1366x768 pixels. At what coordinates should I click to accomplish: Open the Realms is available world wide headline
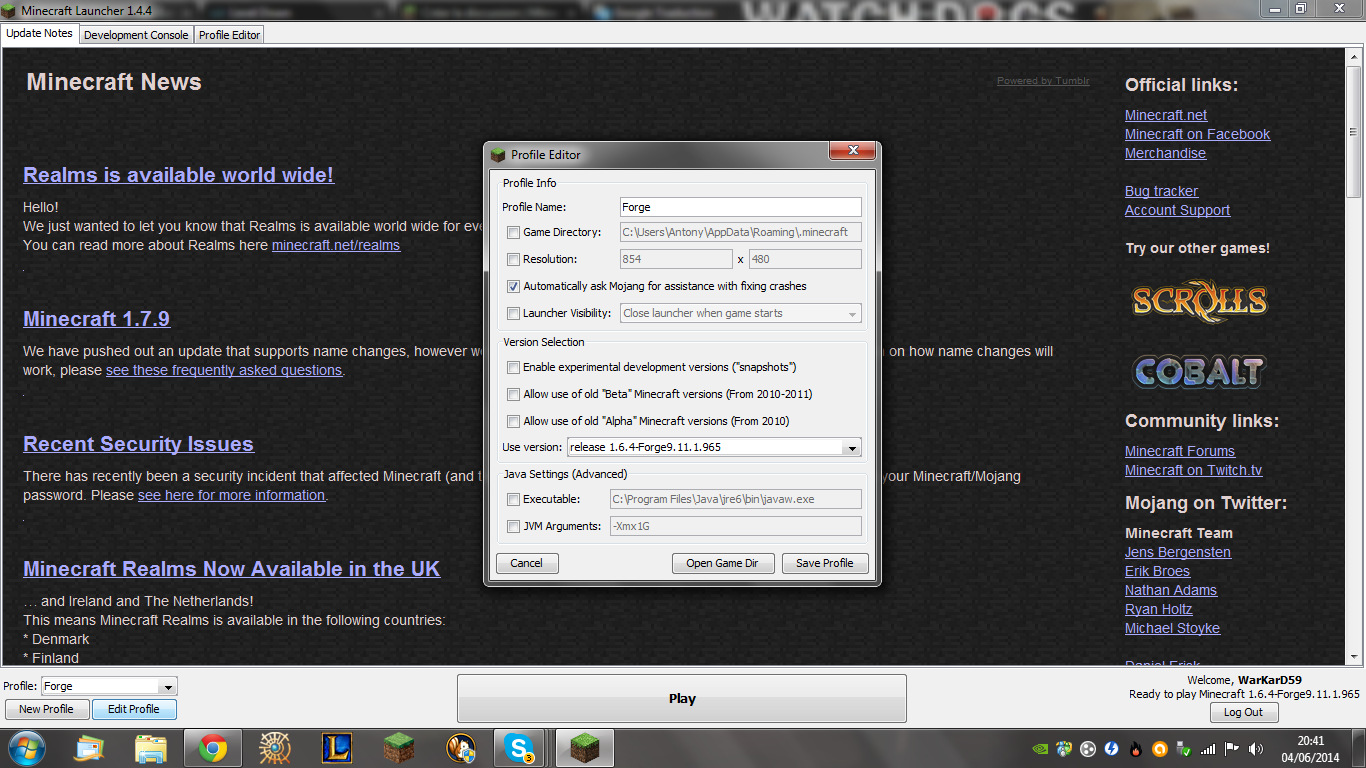[x=178, y=175]
